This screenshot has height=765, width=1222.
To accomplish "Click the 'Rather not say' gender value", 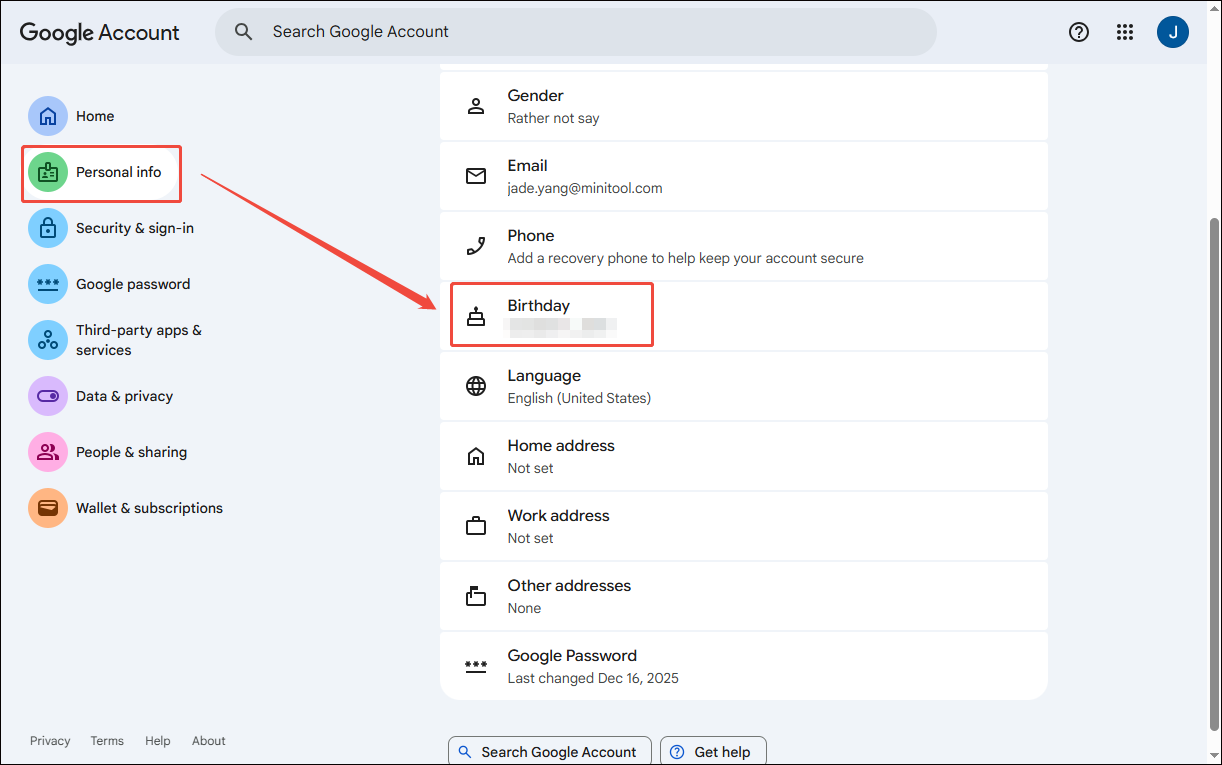I will [x=553, y=118].
